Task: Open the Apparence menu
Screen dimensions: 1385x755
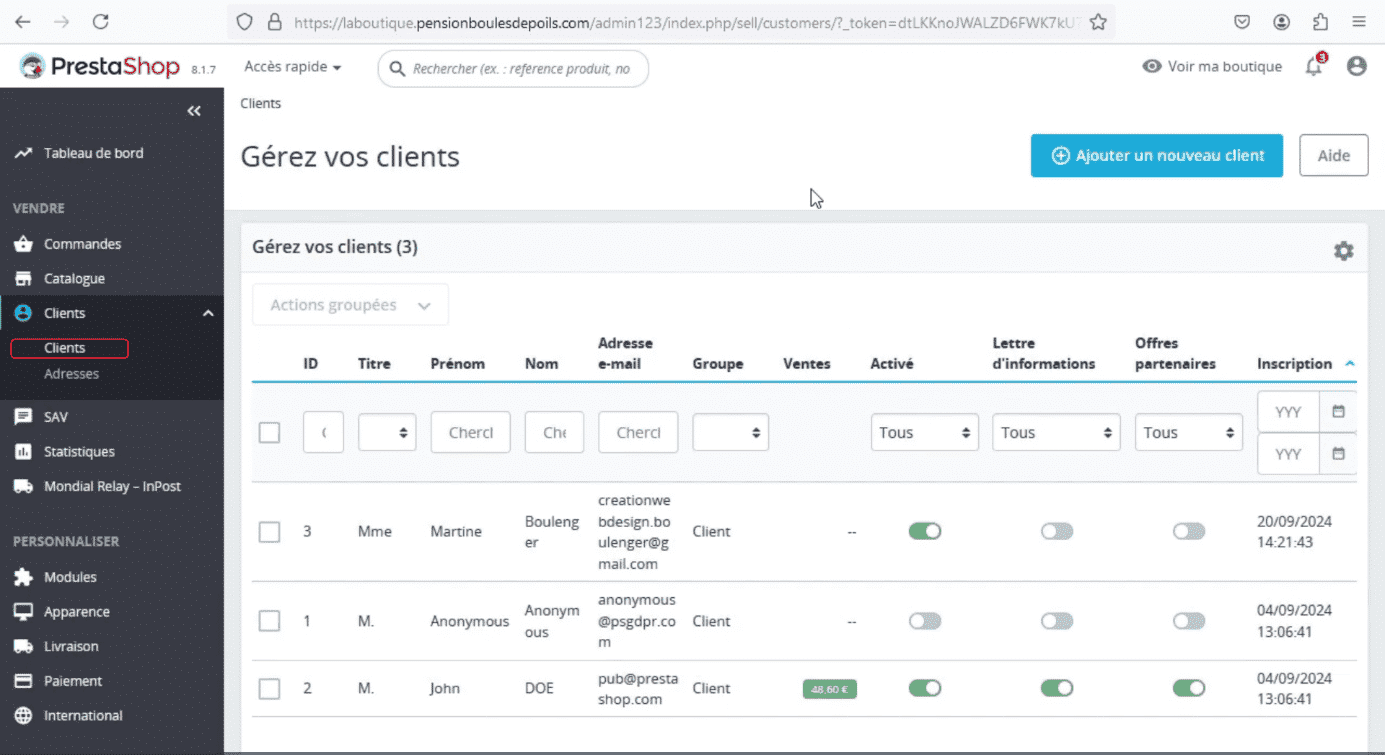Action: click(x=77, y=612)
